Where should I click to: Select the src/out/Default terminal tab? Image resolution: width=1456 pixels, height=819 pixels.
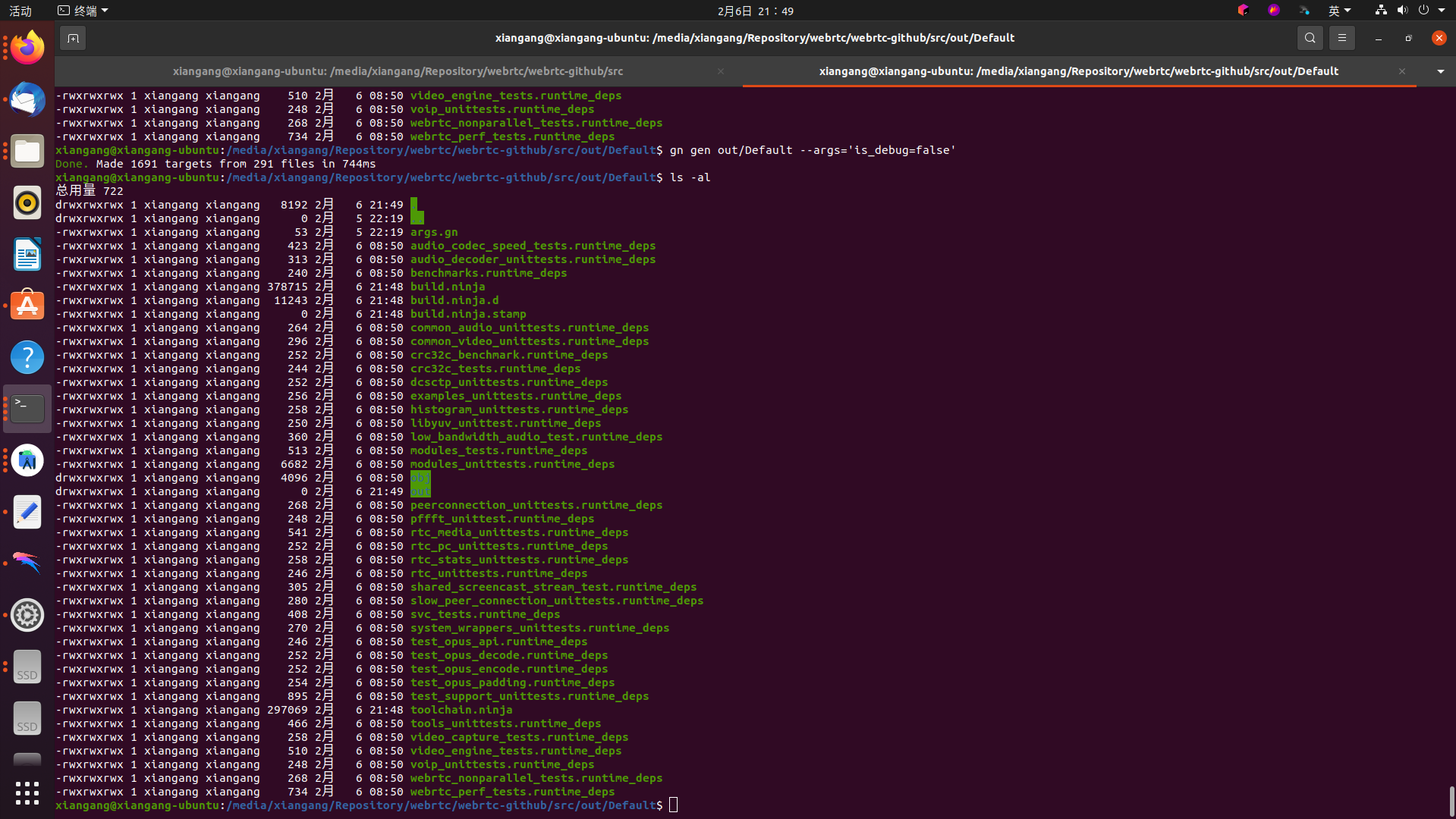tap(1079, 71)
